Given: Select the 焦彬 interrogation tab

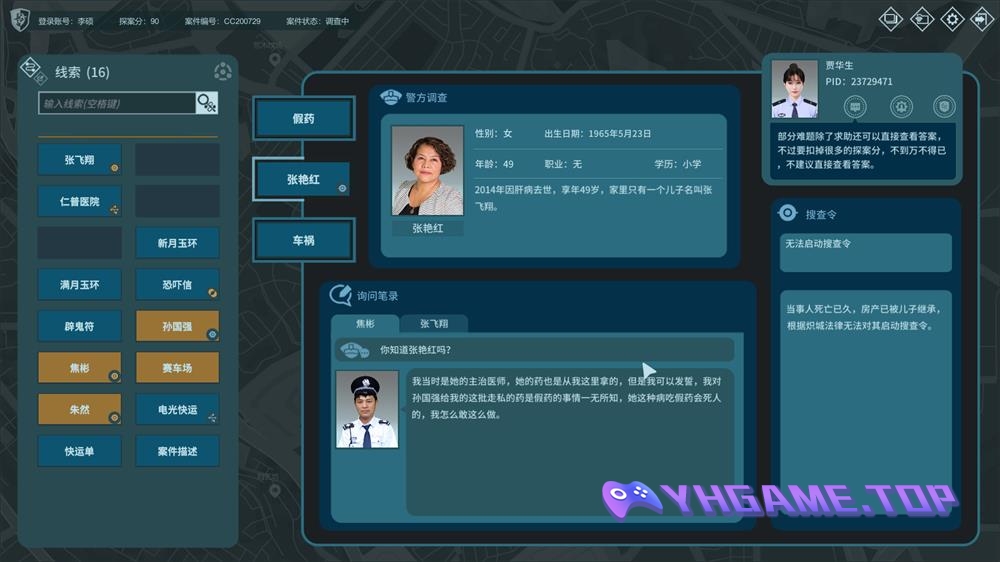Looking at the screenshot, I should click(x=365, y=324).
